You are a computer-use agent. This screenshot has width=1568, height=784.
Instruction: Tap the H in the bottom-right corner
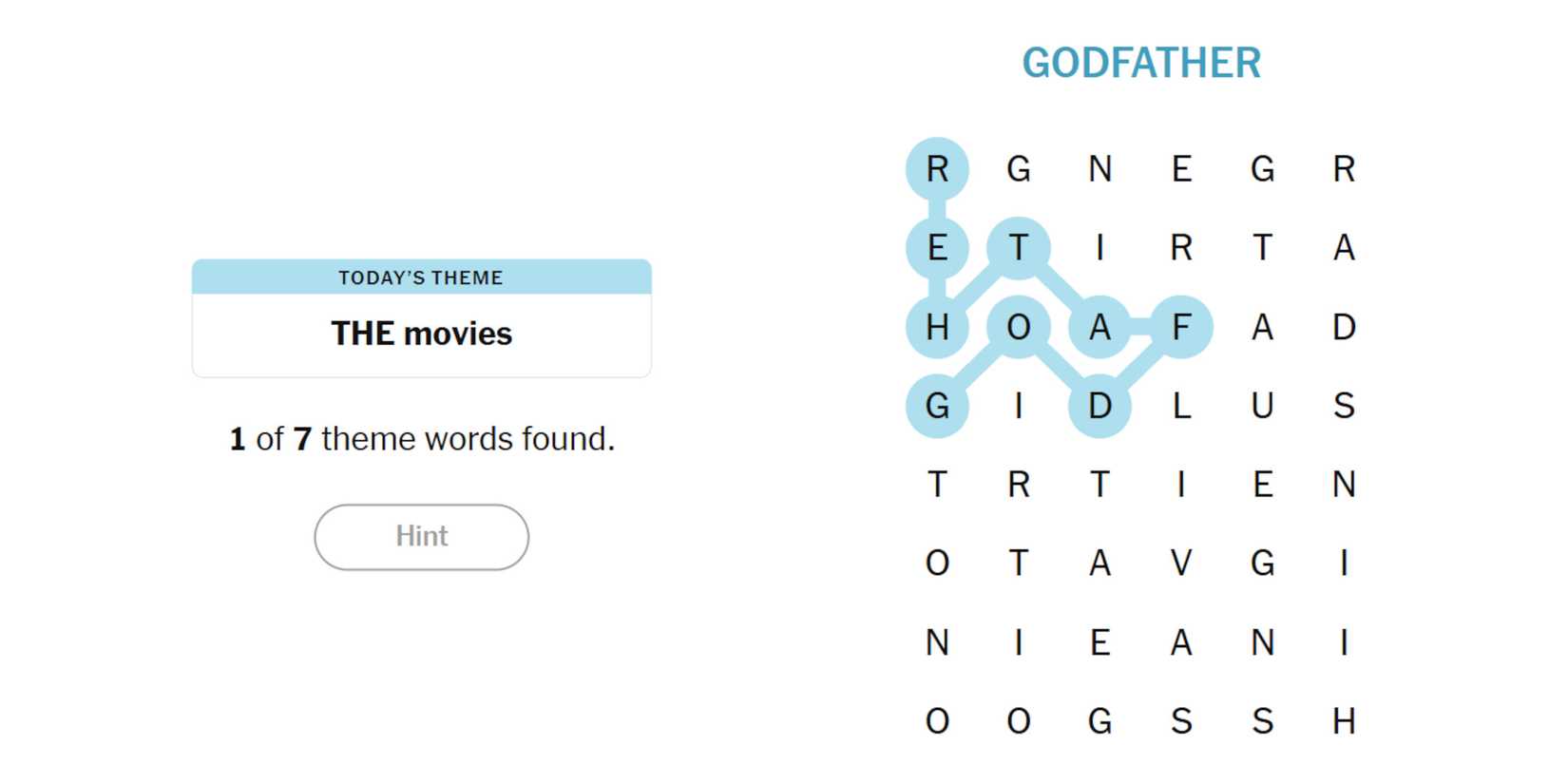[1344, 721]
